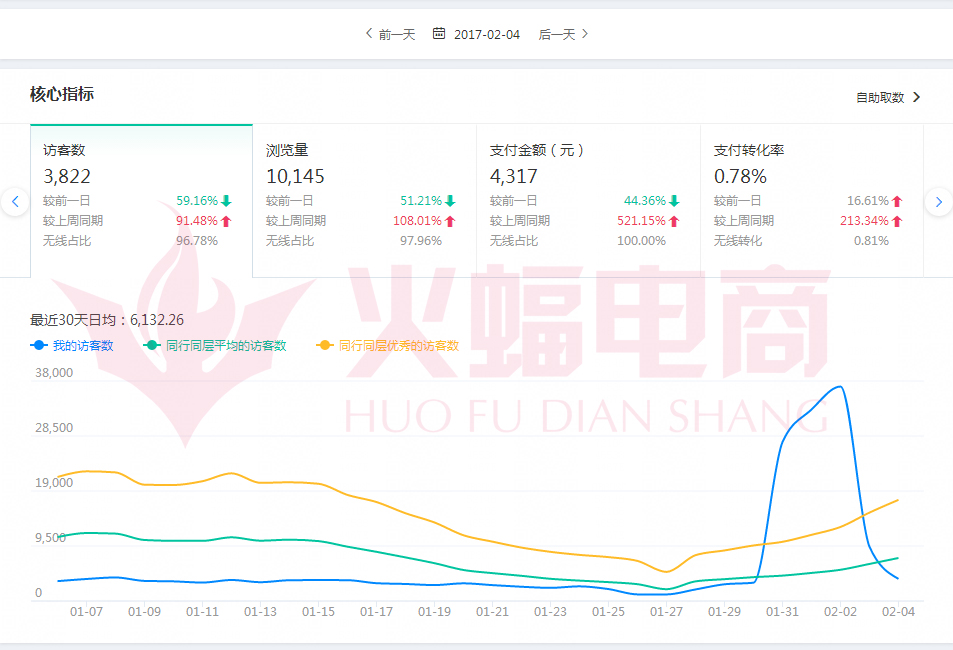Click the 01-27 x-axis date label

[666, 612]
